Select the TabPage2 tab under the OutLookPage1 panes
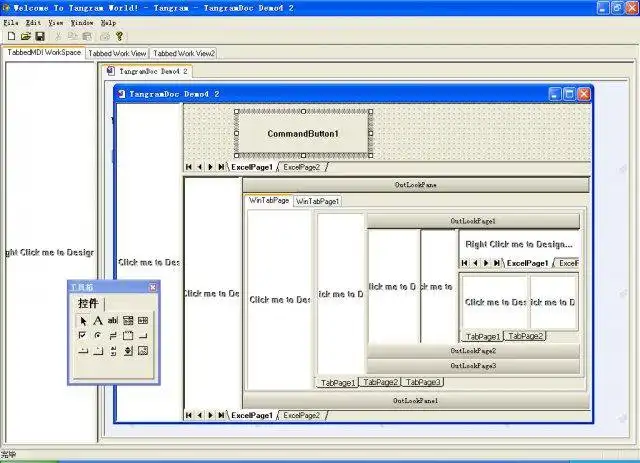The width and height of the screenshot is (640, 463). [526, 336]
